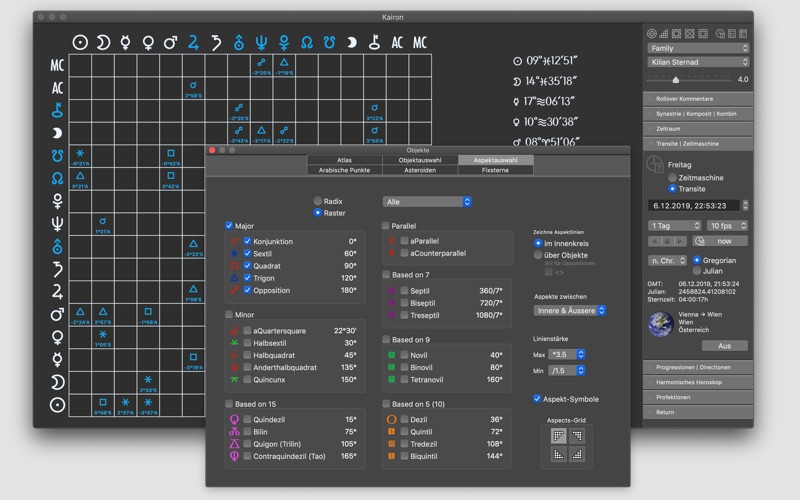
Task: Click the pink Quindezil aspect symbol
Action: tap(234, 419)
